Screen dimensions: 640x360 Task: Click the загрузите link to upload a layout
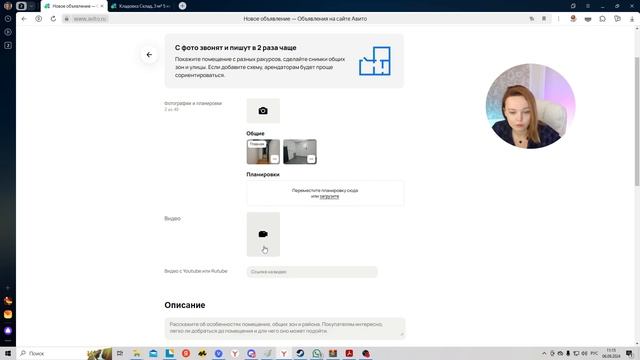(x=329, y=196)
